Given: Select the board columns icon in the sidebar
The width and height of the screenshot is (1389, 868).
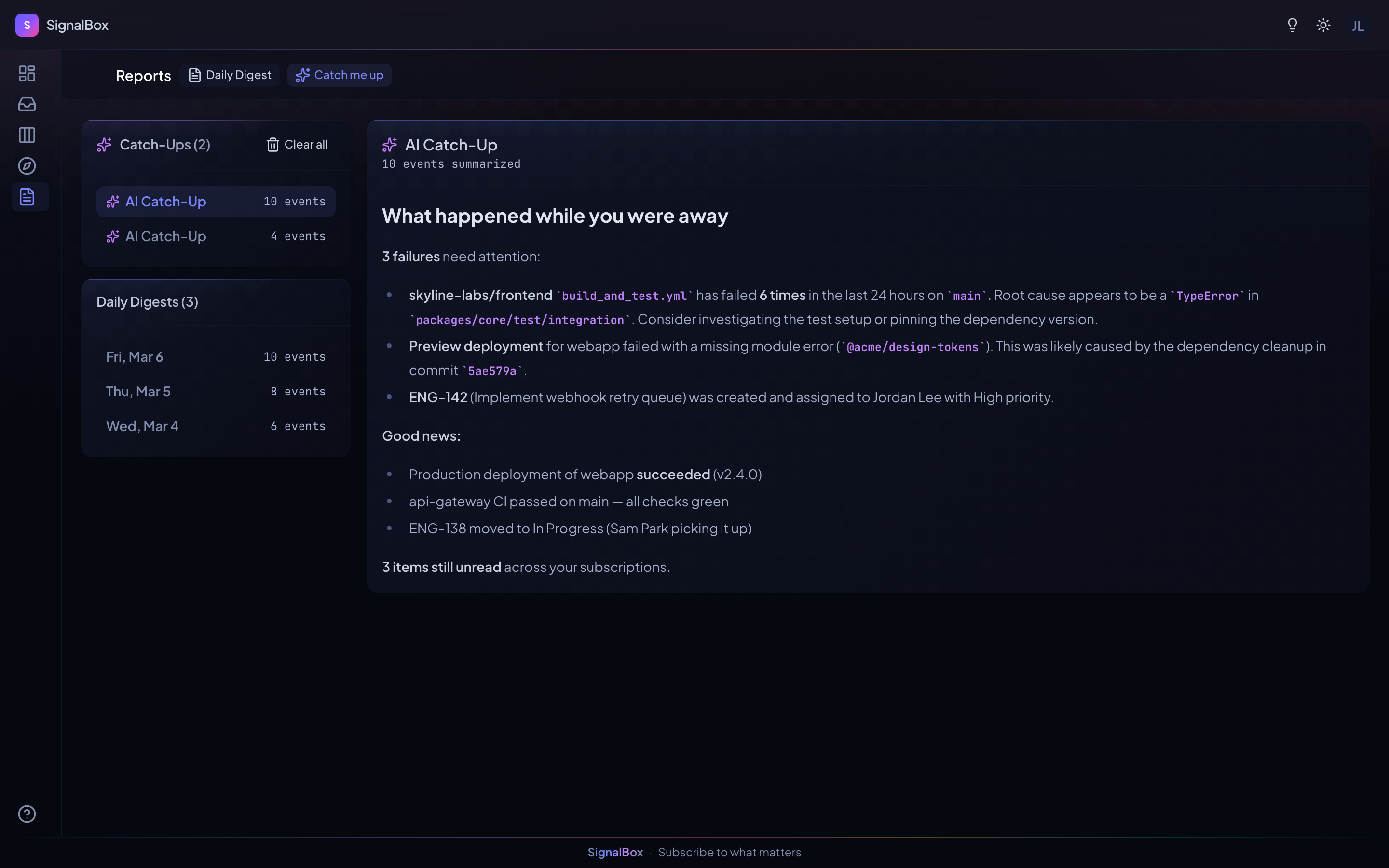Looking at the screenshot, I should point(27,135).
